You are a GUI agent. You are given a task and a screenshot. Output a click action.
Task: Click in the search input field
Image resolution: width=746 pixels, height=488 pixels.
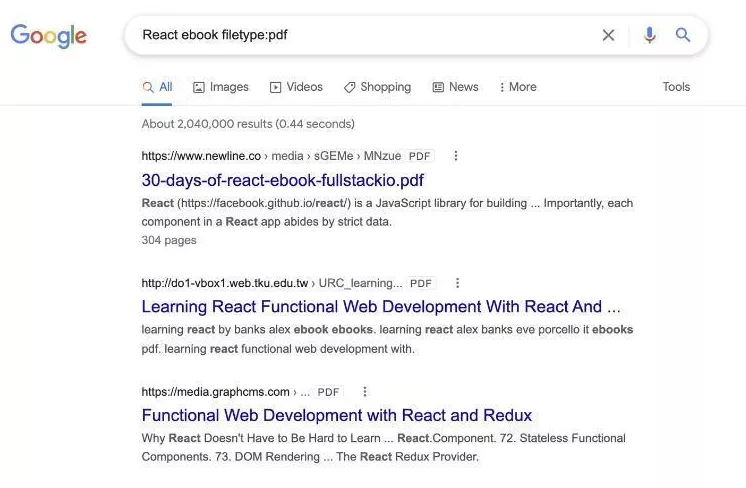pyautogui.click(x=360, y=35)
